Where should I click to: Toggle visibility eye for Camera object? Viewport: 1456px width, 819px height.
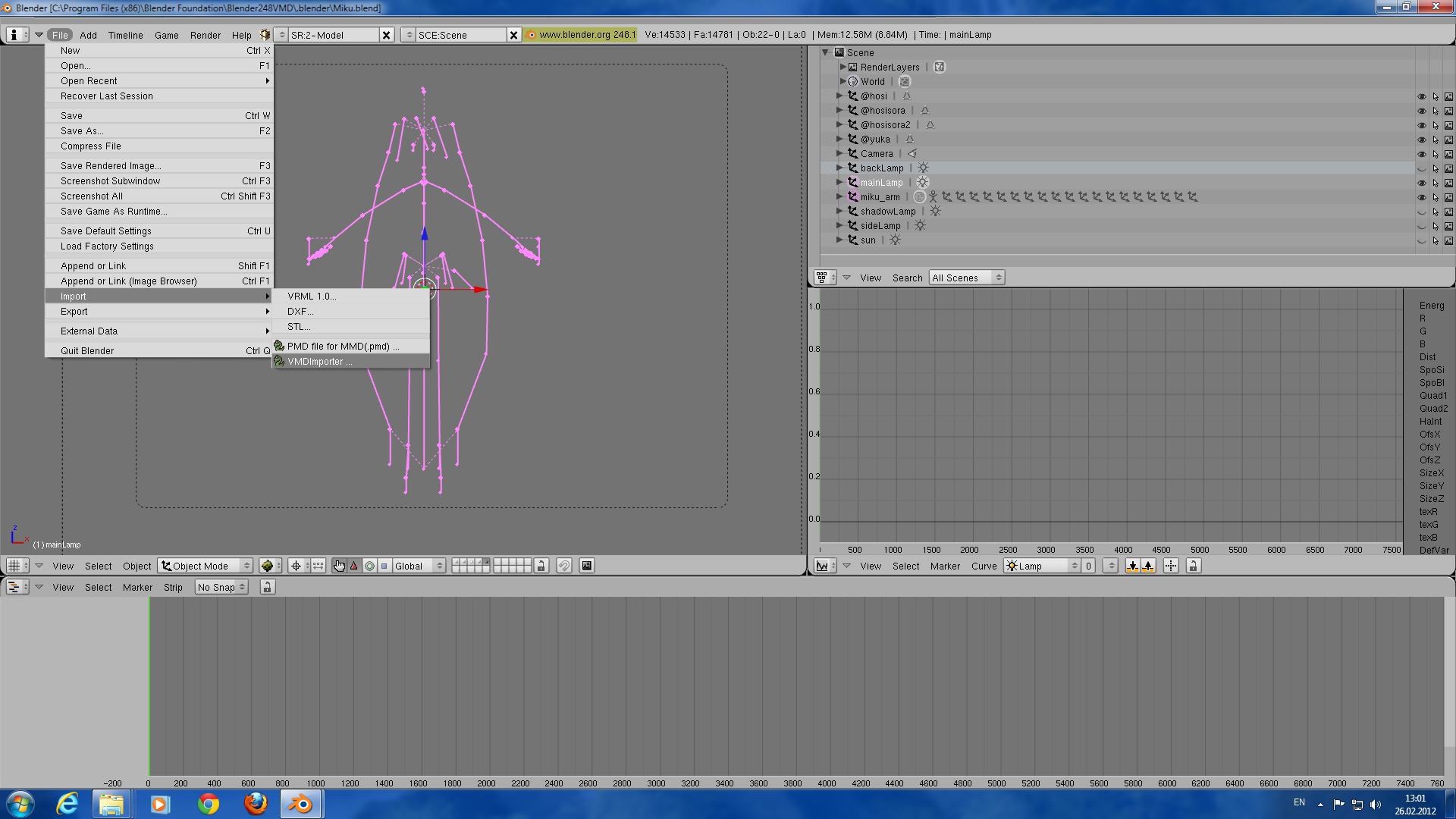(x=1422, y=154)
